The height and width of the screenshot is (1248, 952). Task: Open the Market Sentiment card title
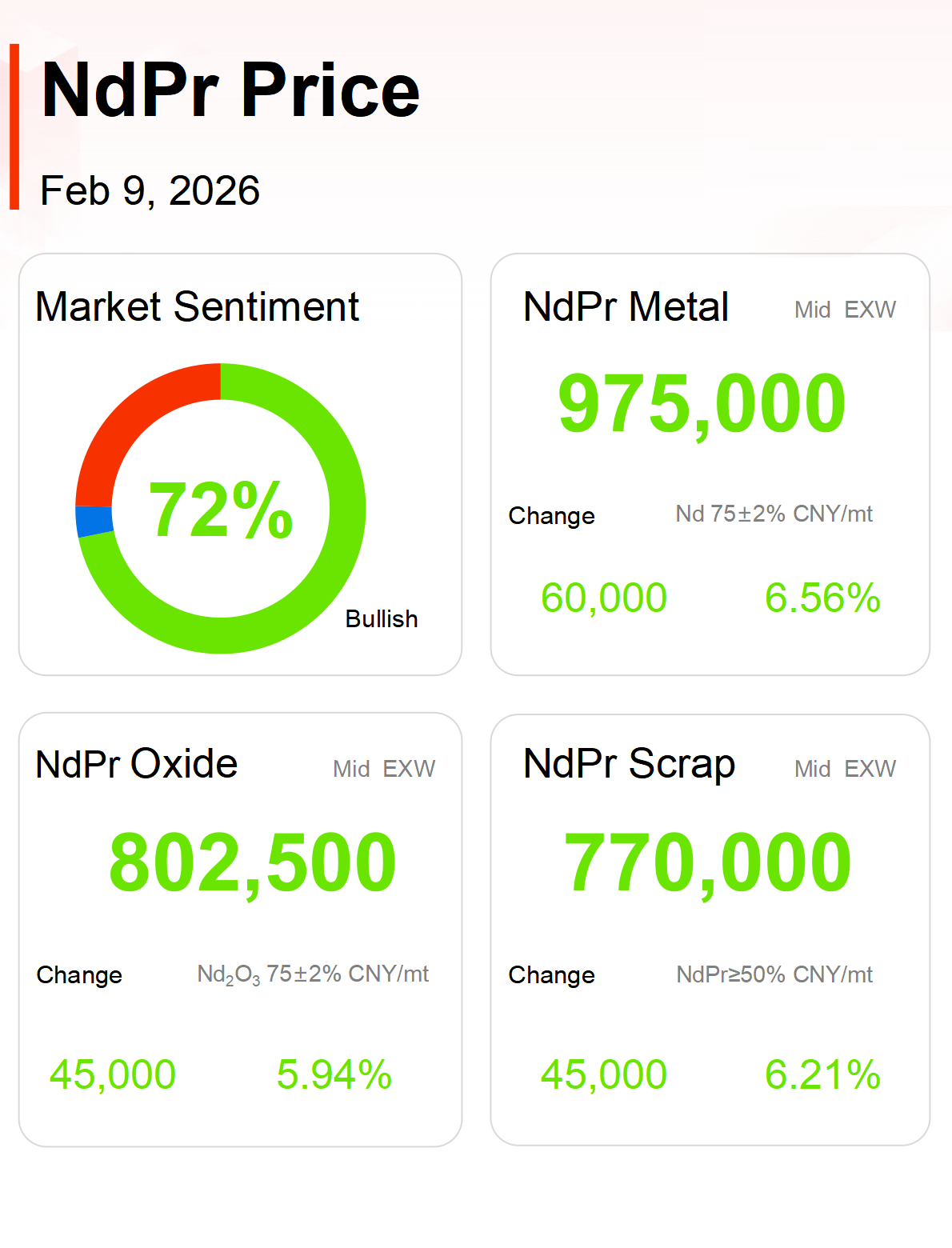pos(198,307)
